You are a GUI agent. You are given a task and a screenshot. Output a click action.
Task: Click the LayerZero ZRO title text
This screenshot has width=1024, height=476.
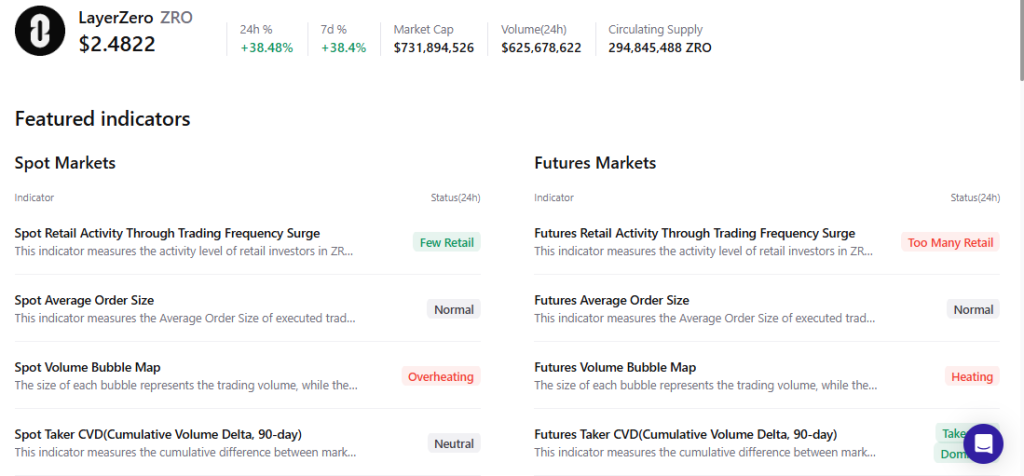coord(135,18)
